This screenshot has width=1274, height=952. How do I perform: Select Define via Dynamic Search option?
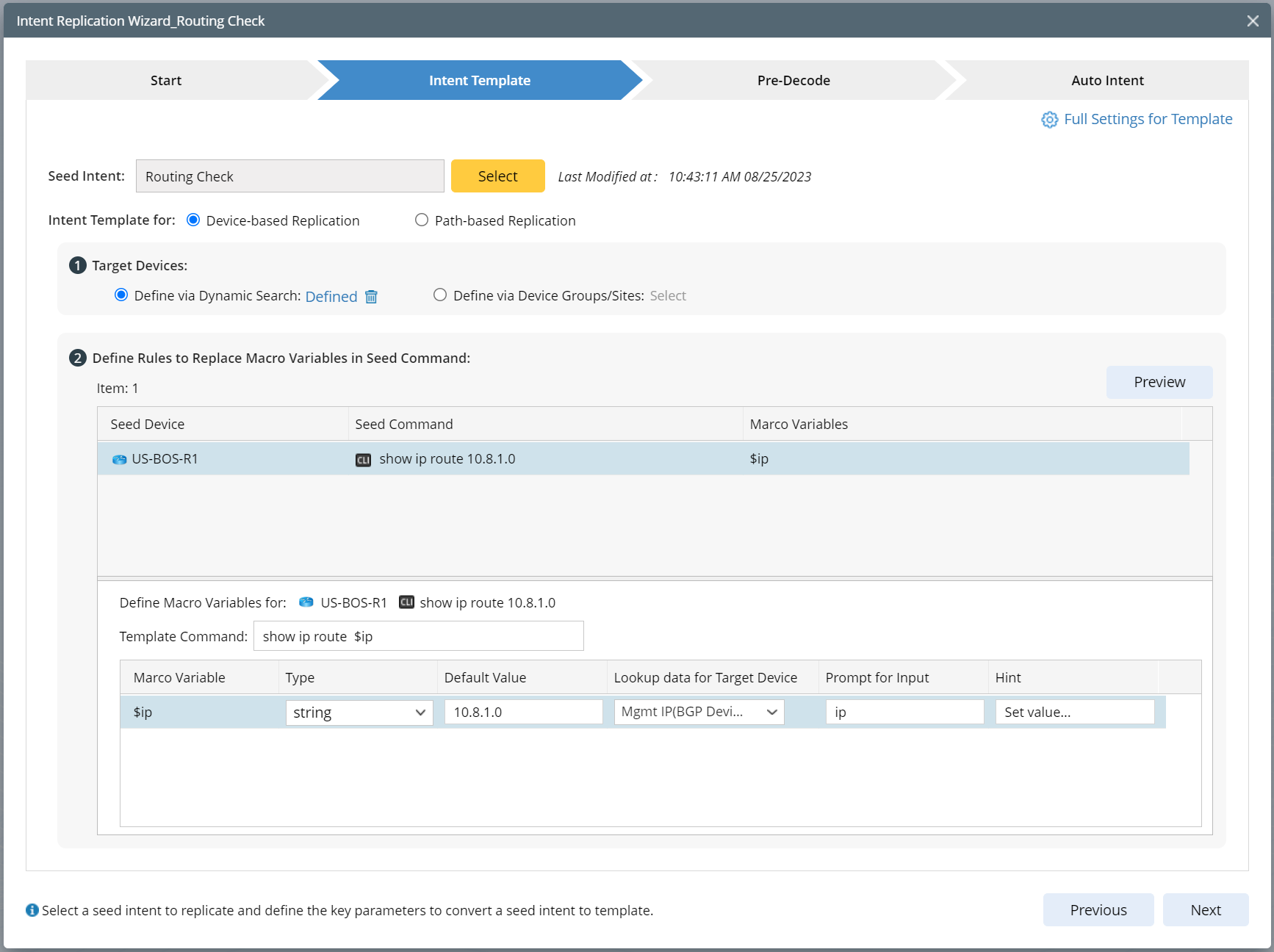pyautogui.click(x=121, y=295)
